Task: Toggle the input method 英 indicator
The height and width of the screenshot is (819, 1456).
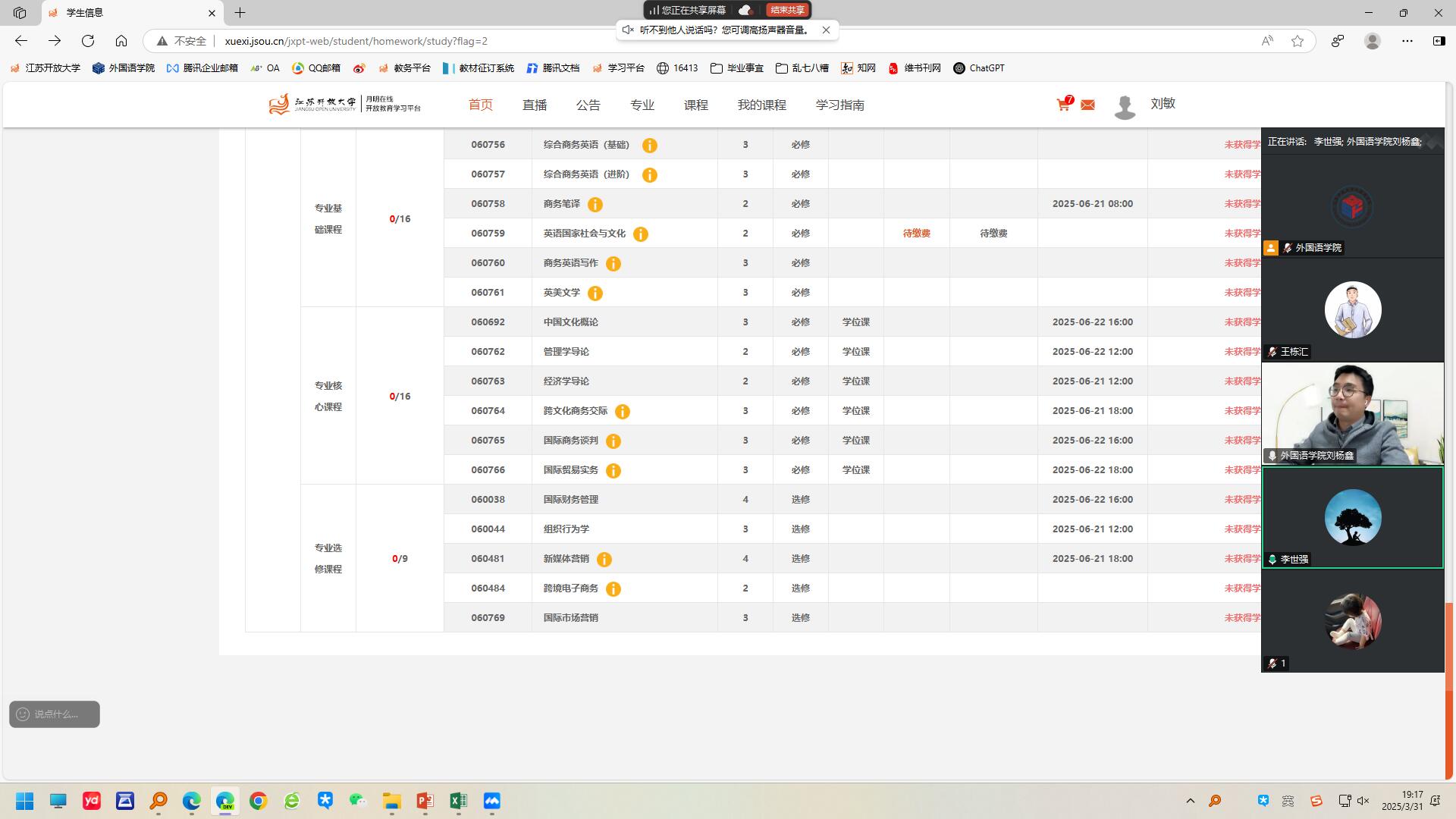Action: point(1288,801)
